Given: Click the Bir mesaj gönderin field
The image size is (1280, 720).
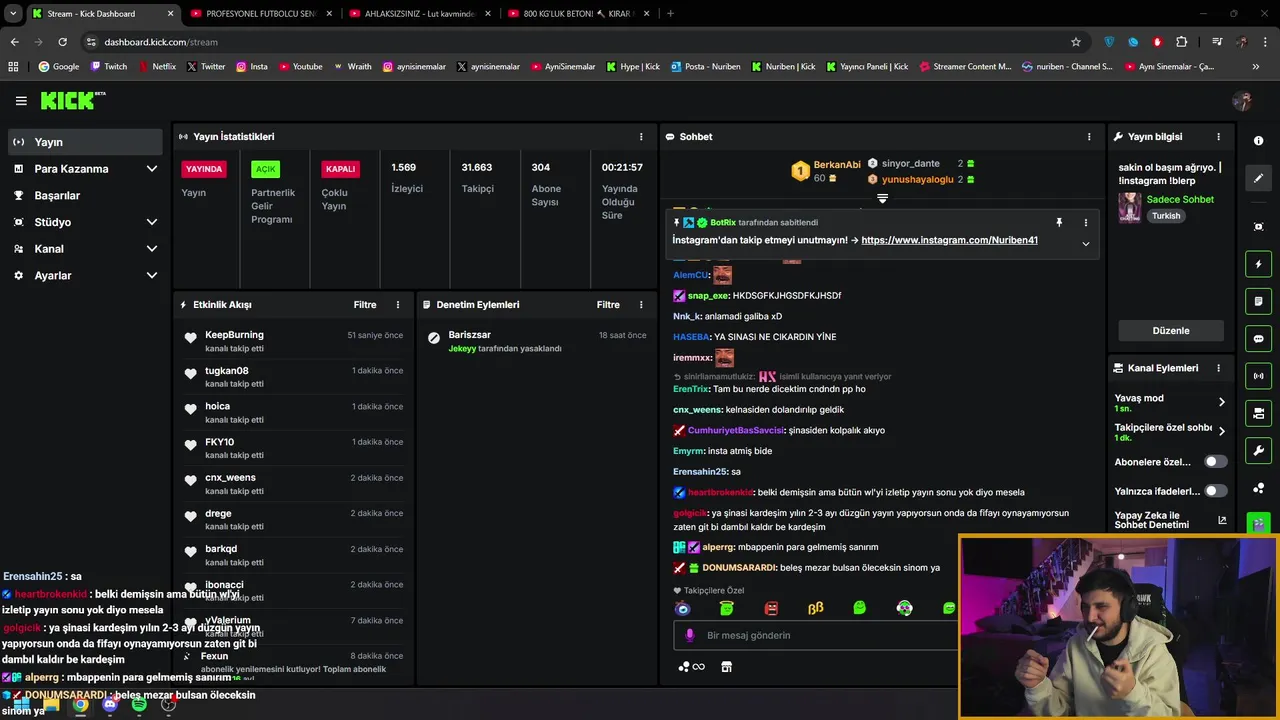Looking at the screenshot, I should click(815, 635).
